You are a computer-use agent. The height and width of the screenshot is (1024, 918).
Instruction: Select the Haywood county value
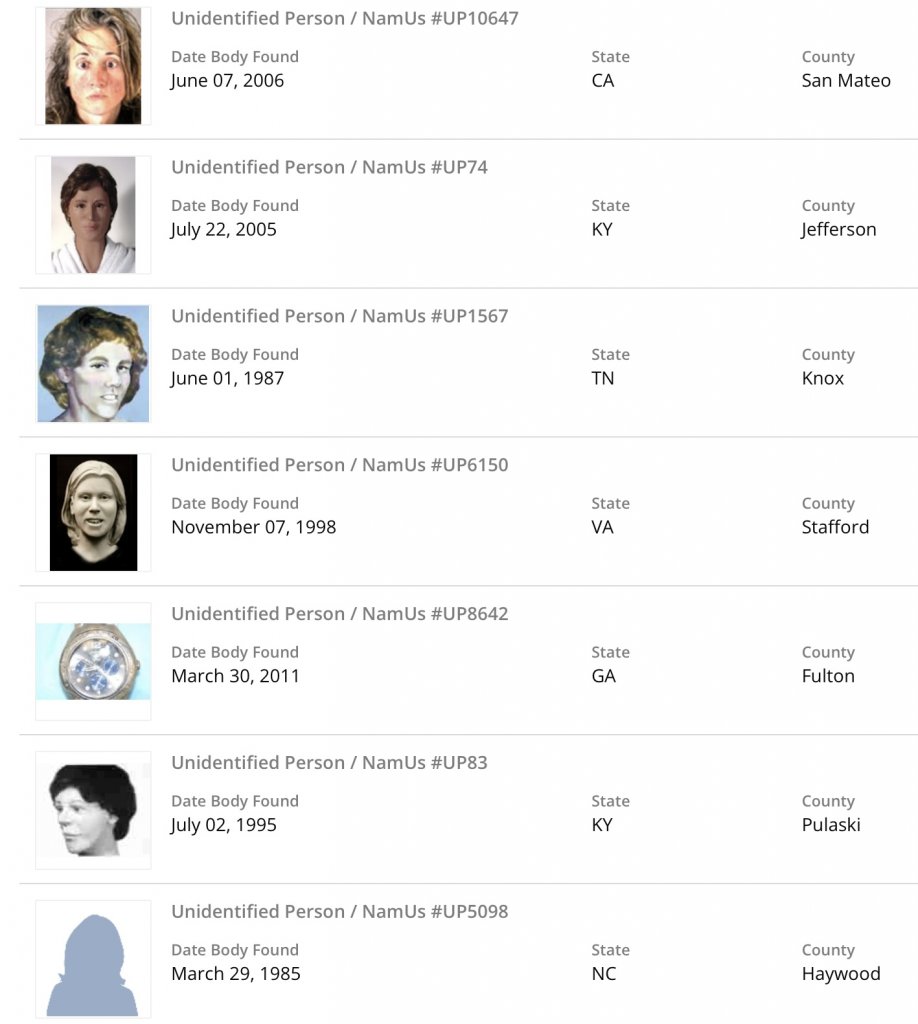(841, 974)
